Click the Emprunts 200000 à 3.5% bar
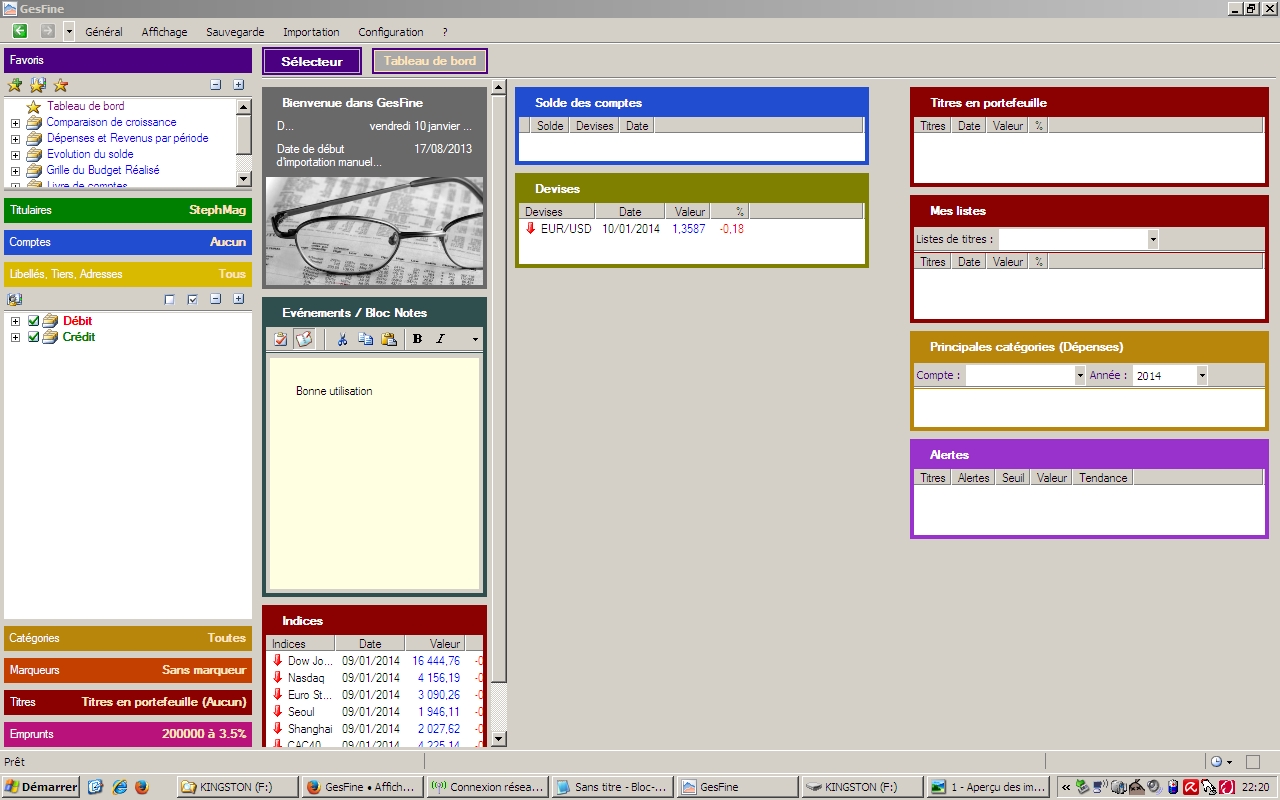The height and width of the screenshot is (800, 1280). coord(128,734)
